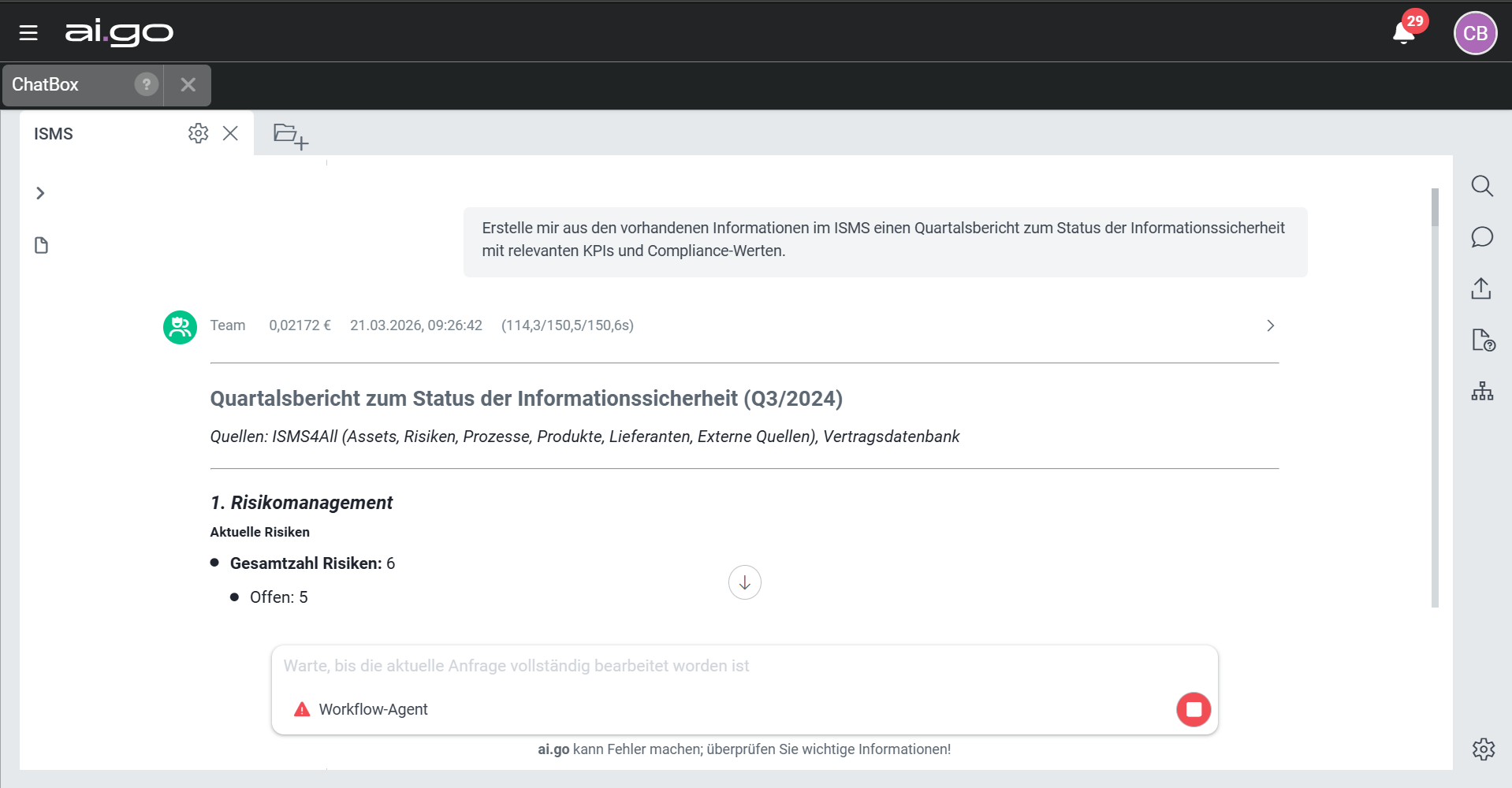Viewport: 1512px width, 788px height.
Task: Open the search magnifier in right sidebar
Action: click(x=1482, y=186)
